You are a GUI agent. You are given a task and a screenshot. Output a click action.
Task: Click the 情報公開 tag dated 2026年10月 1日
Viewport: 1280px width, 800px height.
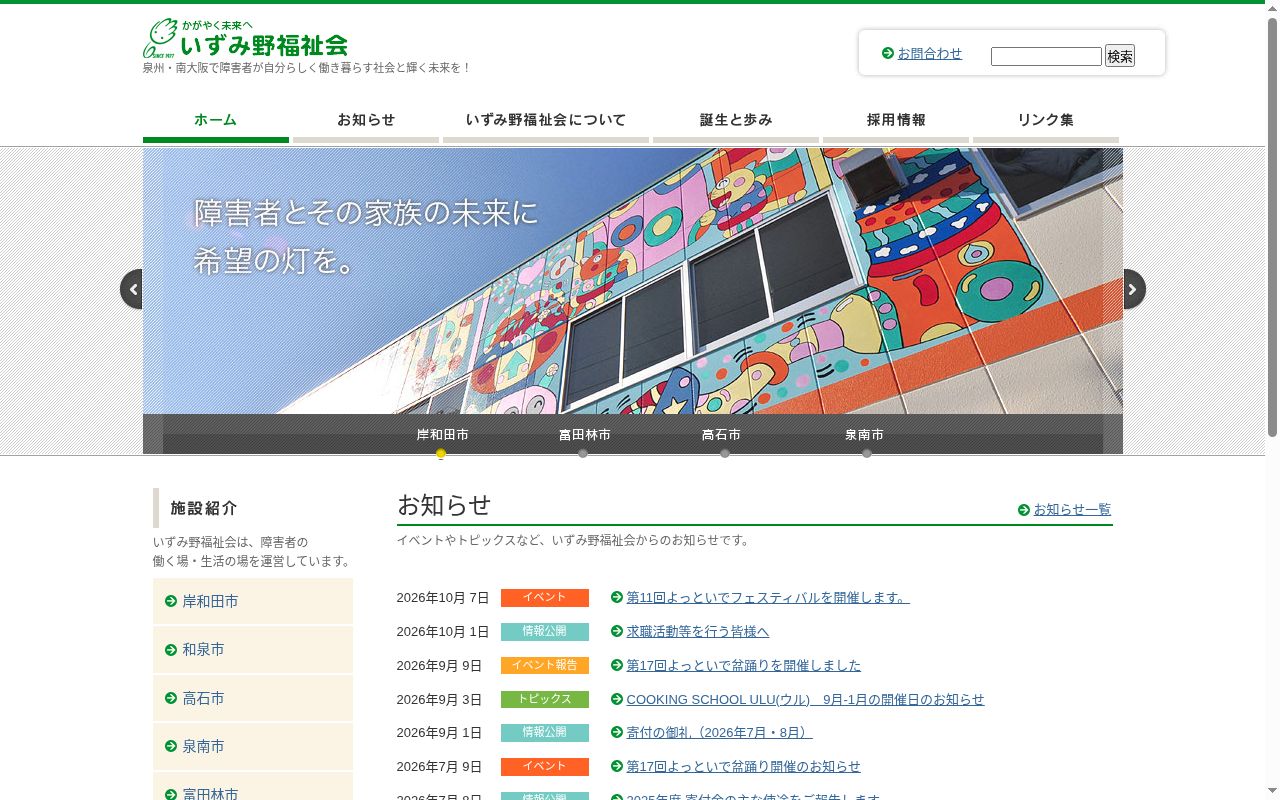(545, 632)
